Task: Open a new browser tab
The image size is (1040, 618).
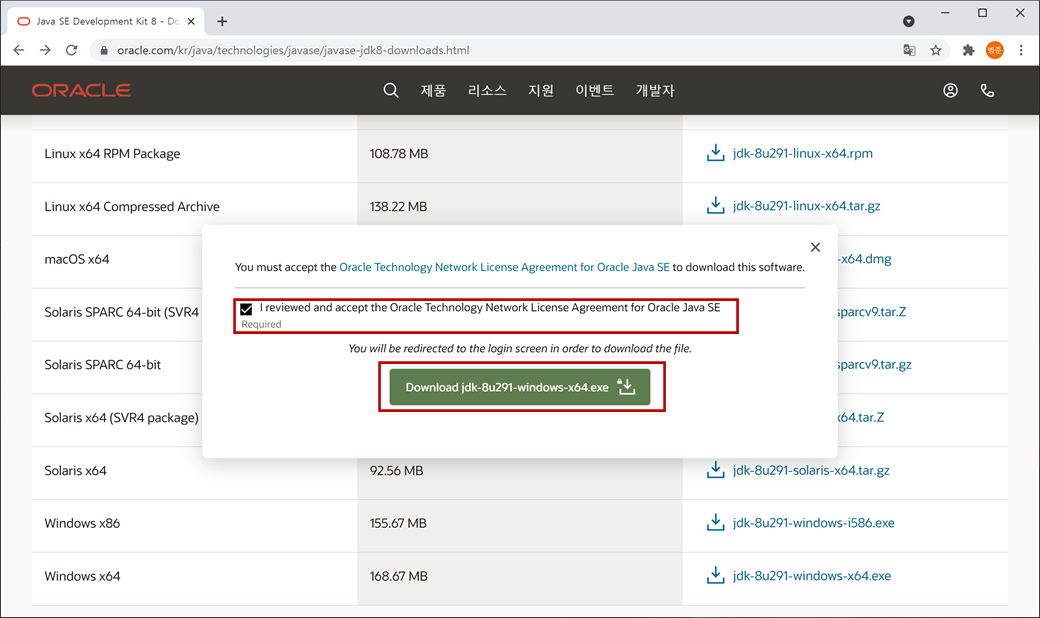Action: coord(222,21)
